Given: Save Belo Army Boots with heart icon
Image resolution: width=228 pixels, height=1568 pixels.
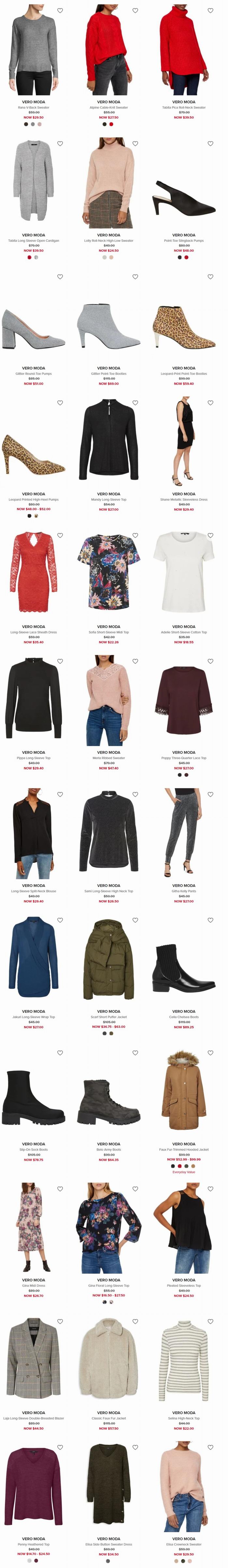Looking at the screenshot, I should 135,1052.
